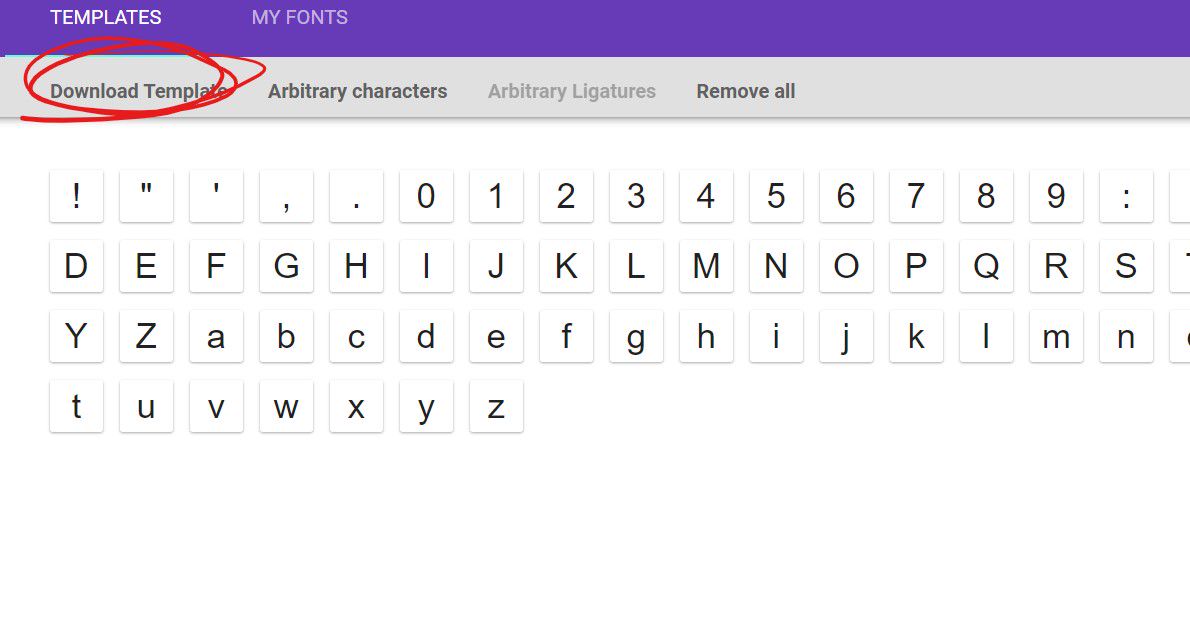Select the uppercase E tile
The width and height of the screenshot is (1190, 636).
click(x=146, y=266)
